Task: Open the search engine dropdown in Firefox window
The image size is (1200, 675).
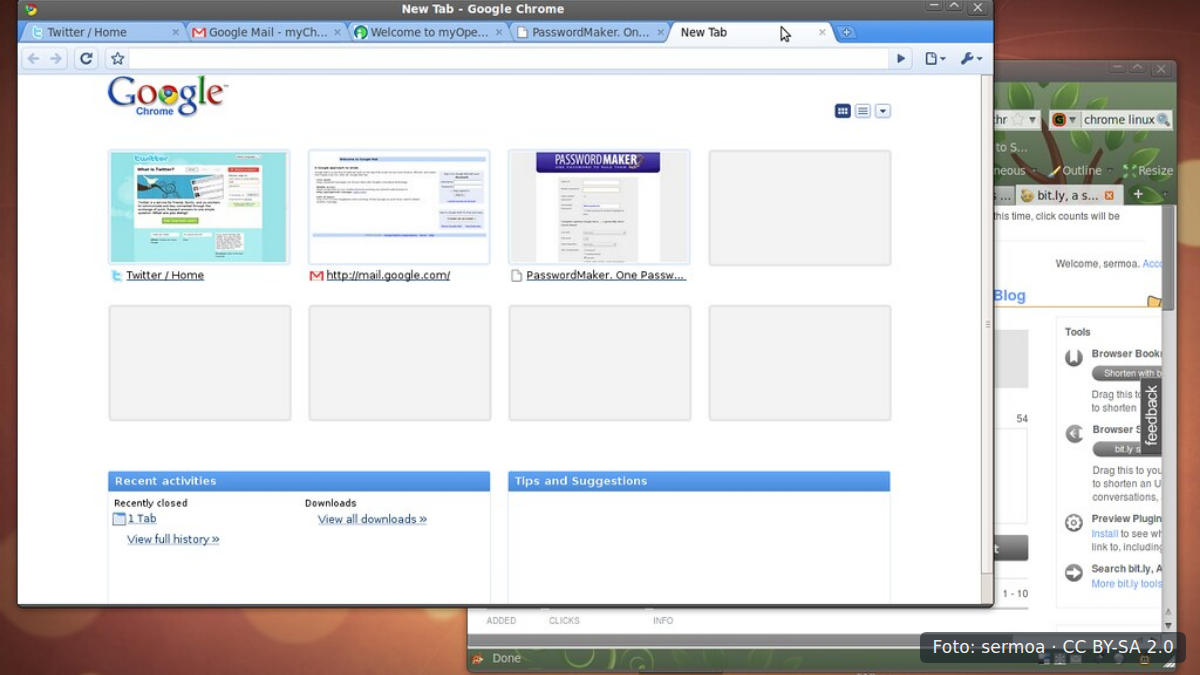Action: [x=1065, y=120]
